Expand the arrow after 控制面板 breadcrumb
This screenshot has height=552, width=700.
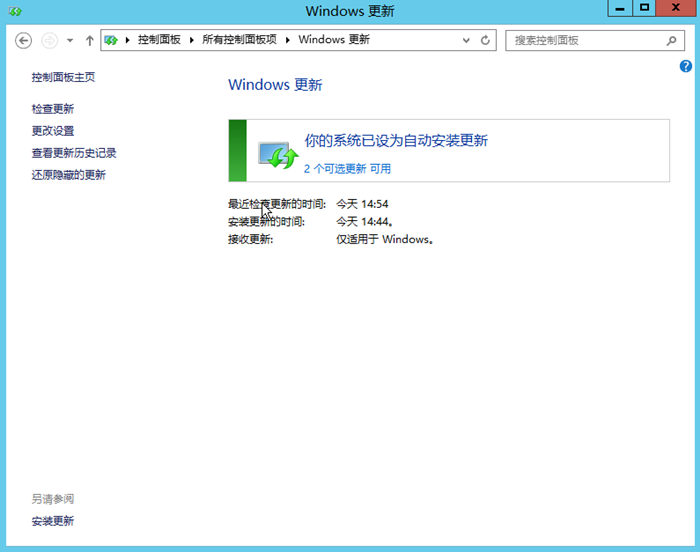tap(193, 40)
